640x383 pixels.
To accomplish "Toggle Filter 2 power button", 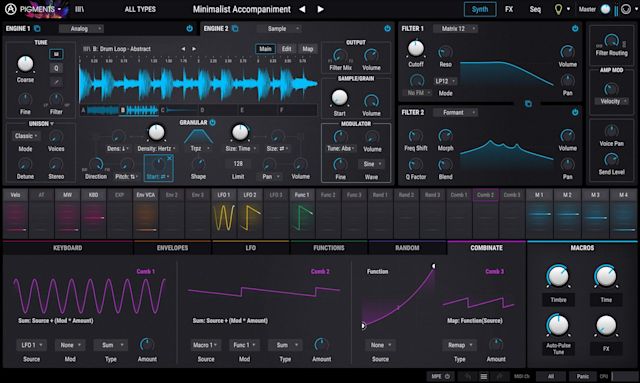I will click(575, 112).
